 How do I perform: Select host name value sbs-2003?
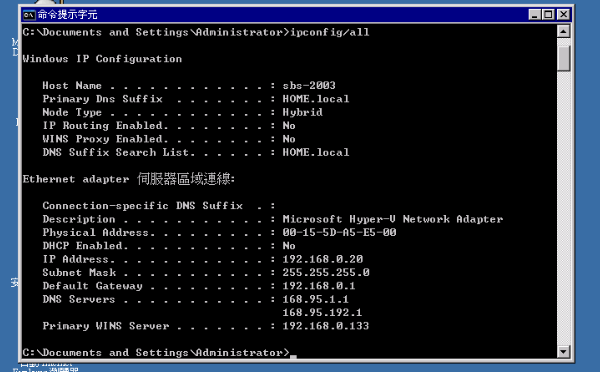[309, 85]
